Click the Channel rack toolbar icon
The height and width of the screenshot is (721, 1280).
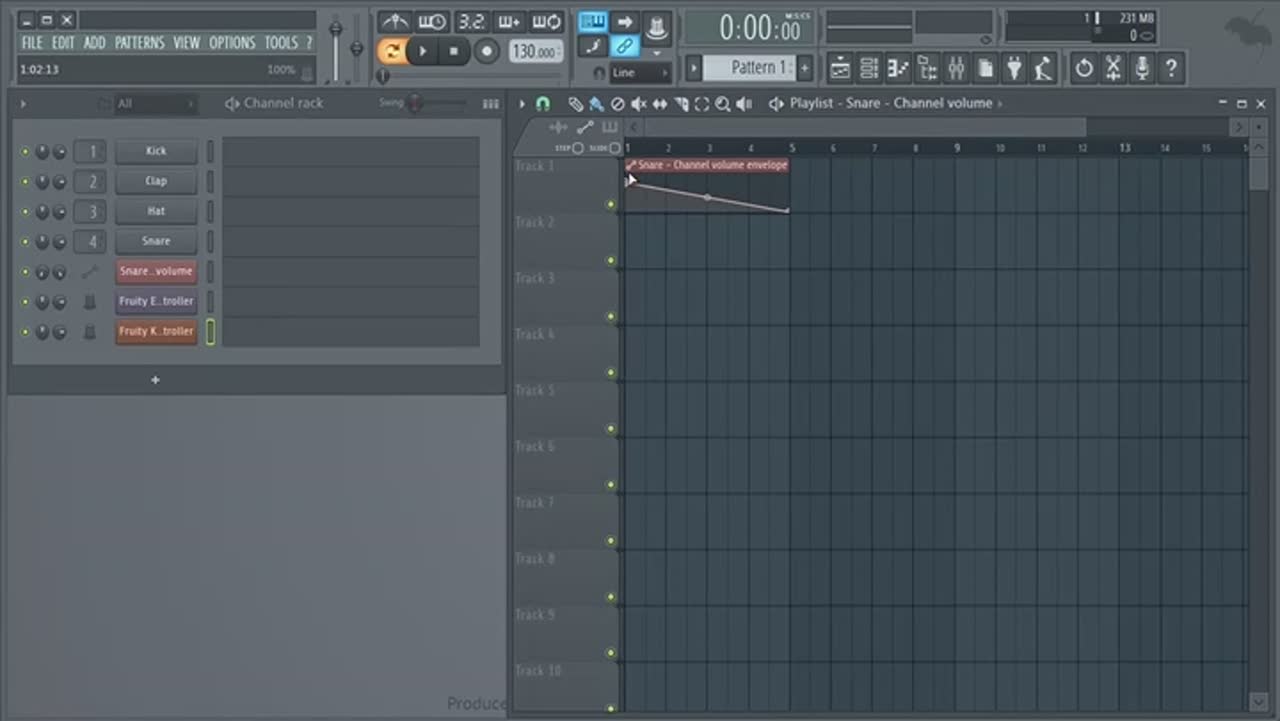(x=869, y=68)
